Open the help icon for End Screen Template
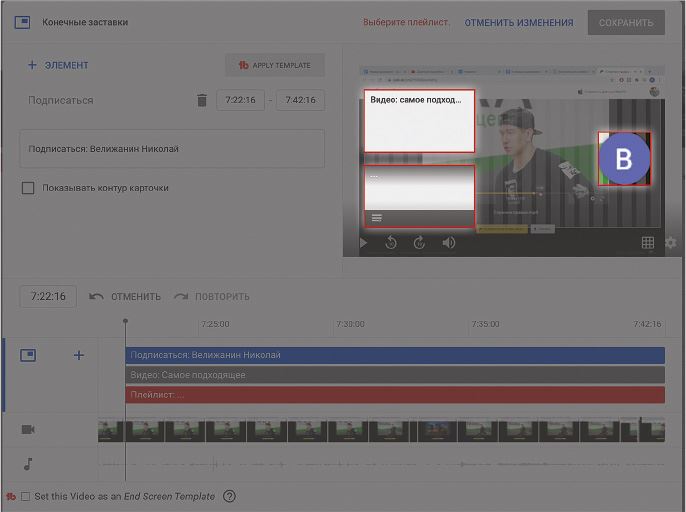The height and width of the screenshot is (512, 686). (229, 496)
